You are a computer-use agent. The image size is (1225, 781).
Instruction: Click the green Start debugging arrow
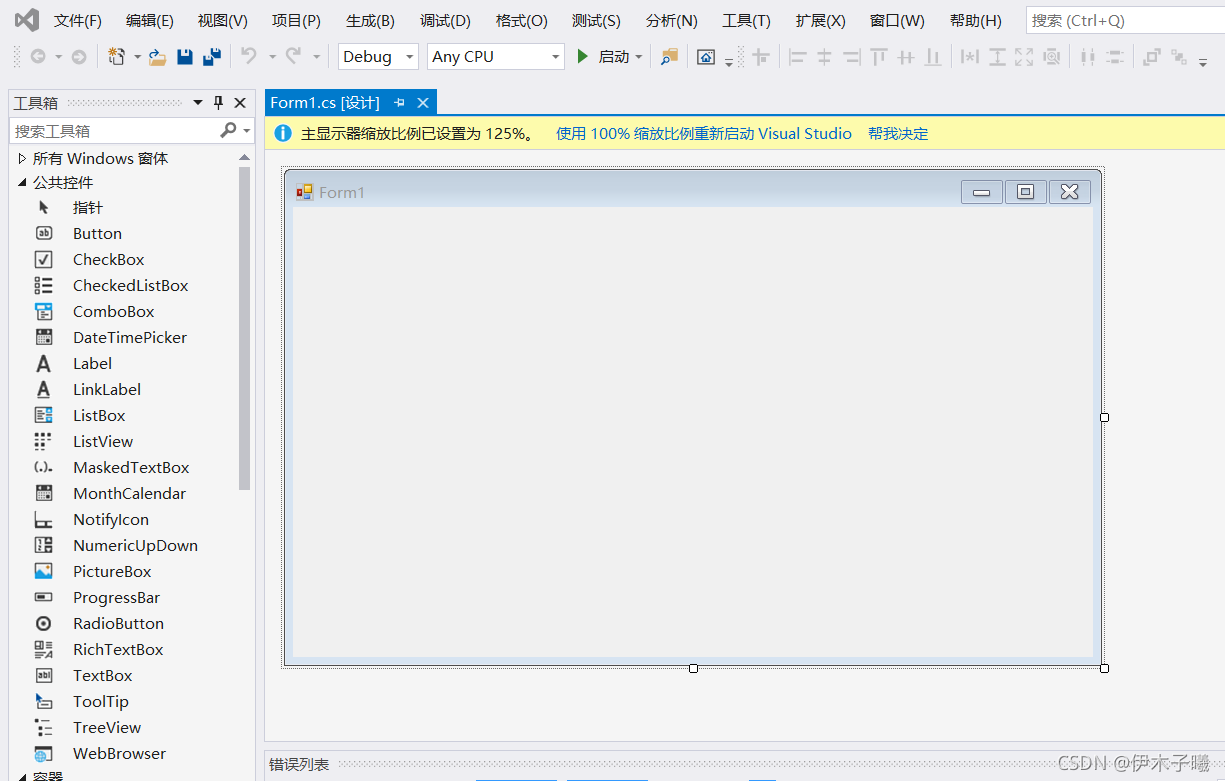[583, 57]
